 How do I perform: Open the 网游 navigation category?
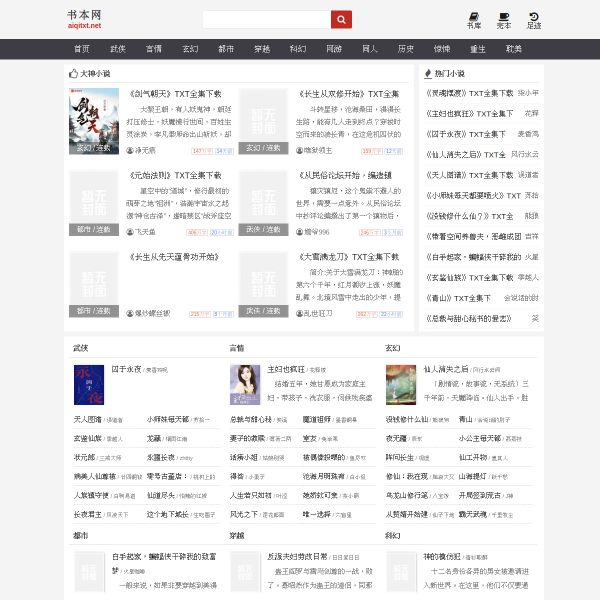334,49
